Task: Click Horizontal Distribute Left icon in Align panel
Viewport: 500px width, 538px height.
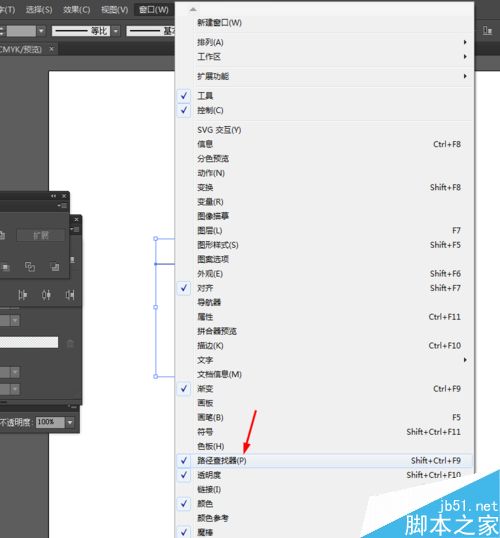Action: (23, 295)
